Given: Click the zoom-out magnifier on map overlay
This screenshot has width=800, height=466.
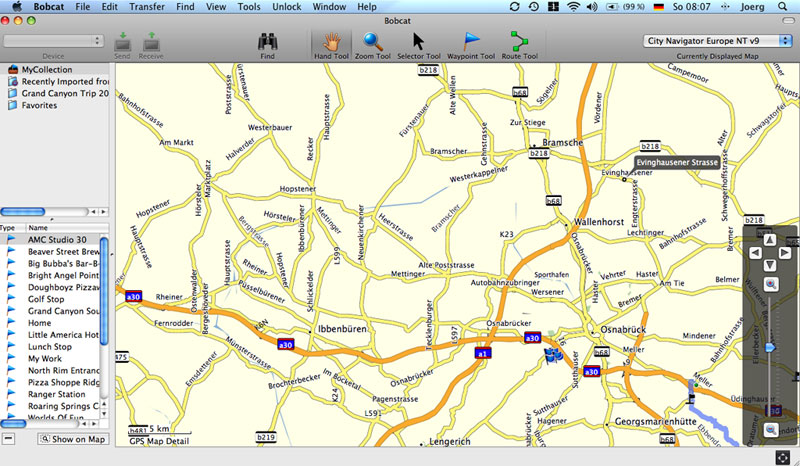Looking at the screenshot, I should [x=771, y=429].
